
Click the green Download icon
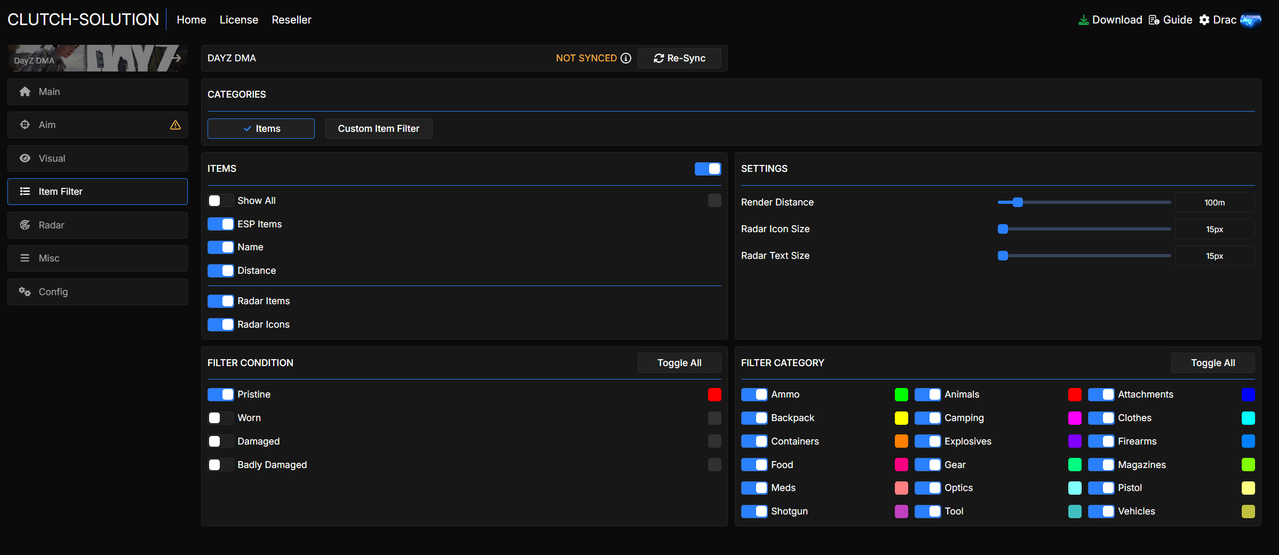[1083, 20]
